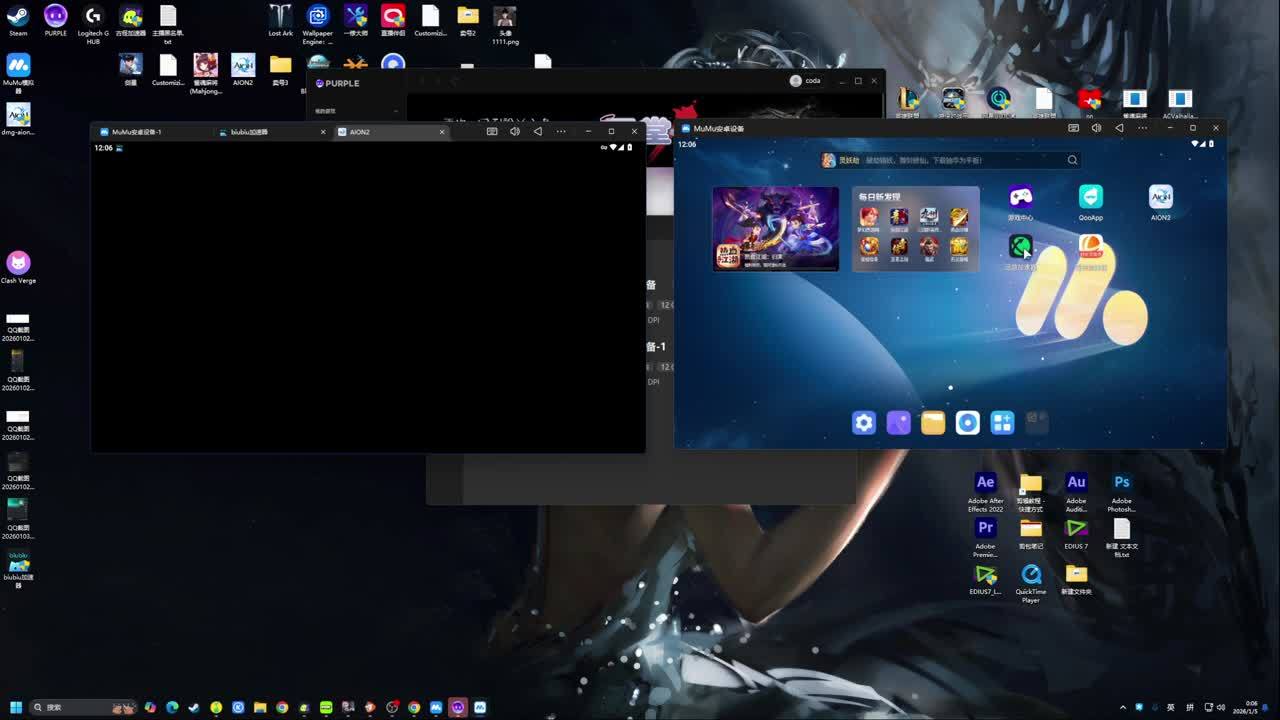Click keyboard icon in the AION2 emulator title bar
This screenshot has width=1280, height=720.
click(492, 131)
